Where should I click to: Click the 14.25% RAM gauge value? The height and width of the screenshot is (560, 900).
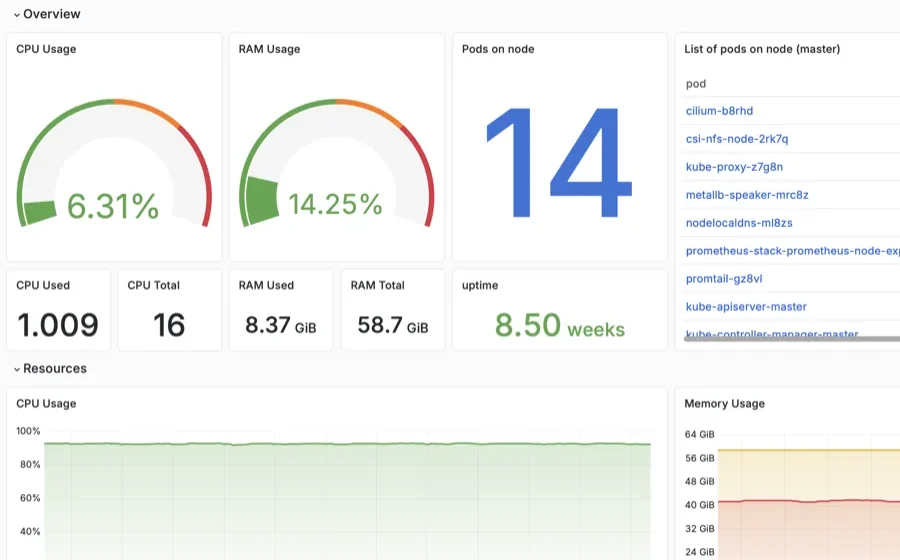[335, 204]
